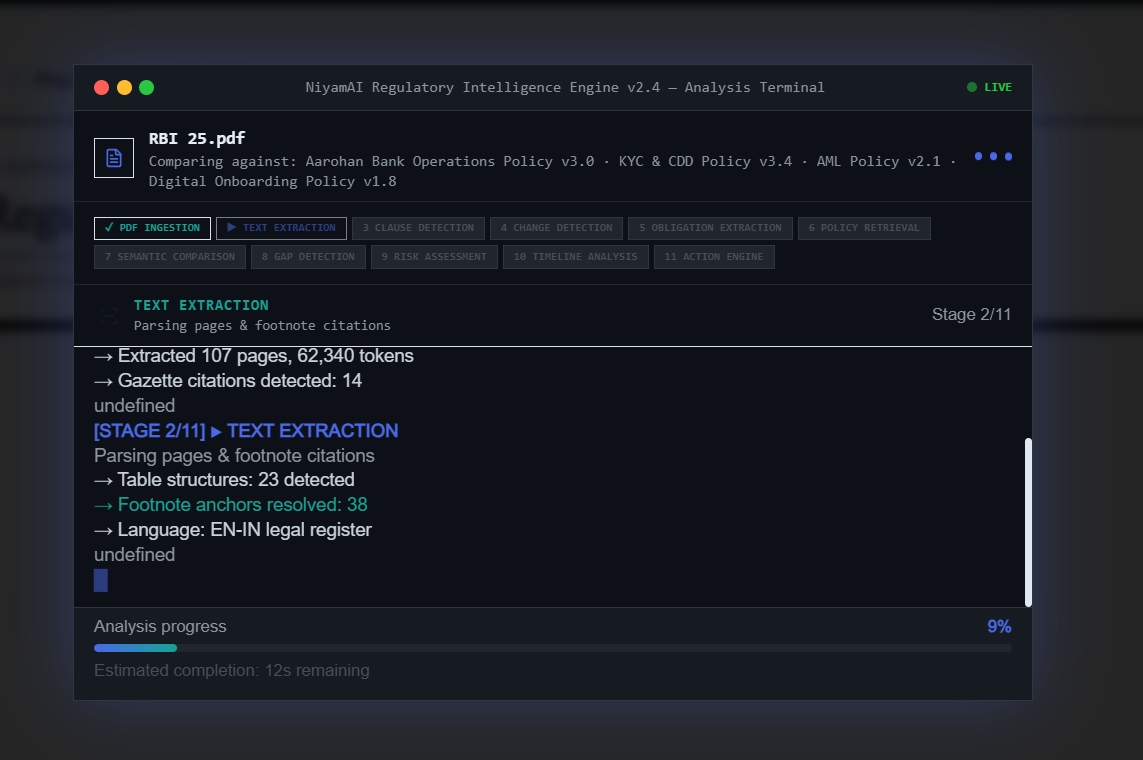
Task: Select the 6 POLICY RETRIEVAL stage
Action: pyautogui.click(x=864, y=228)
